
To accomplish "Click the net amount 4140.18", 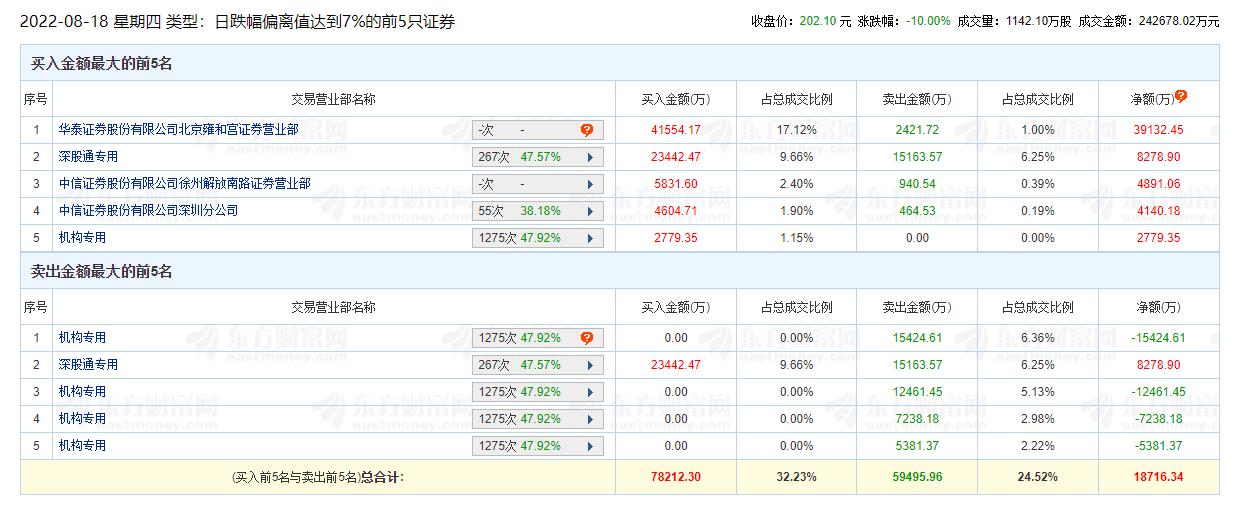I will tap(1158, 211).
